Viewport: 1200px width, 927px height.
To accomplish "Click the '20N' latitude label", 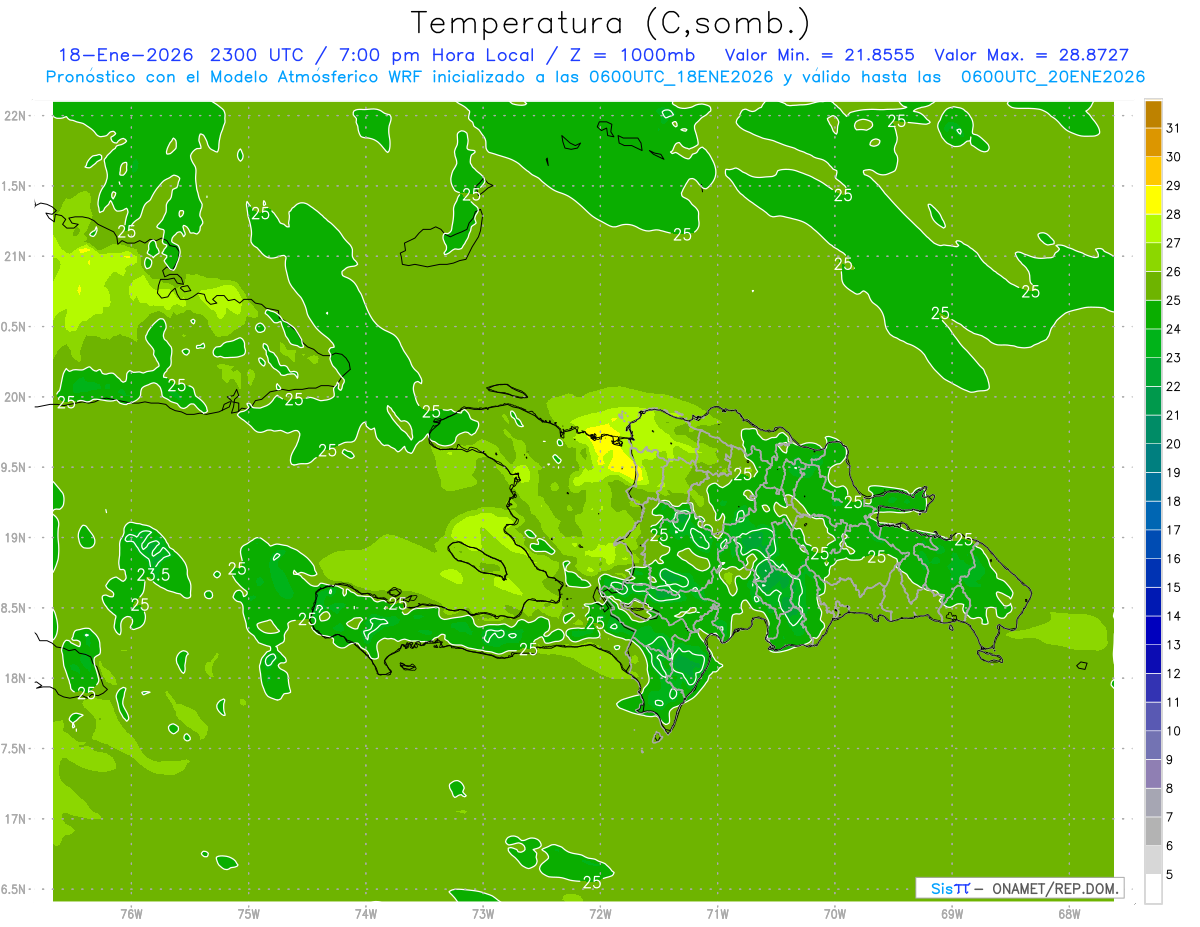I will coord(16,397).
